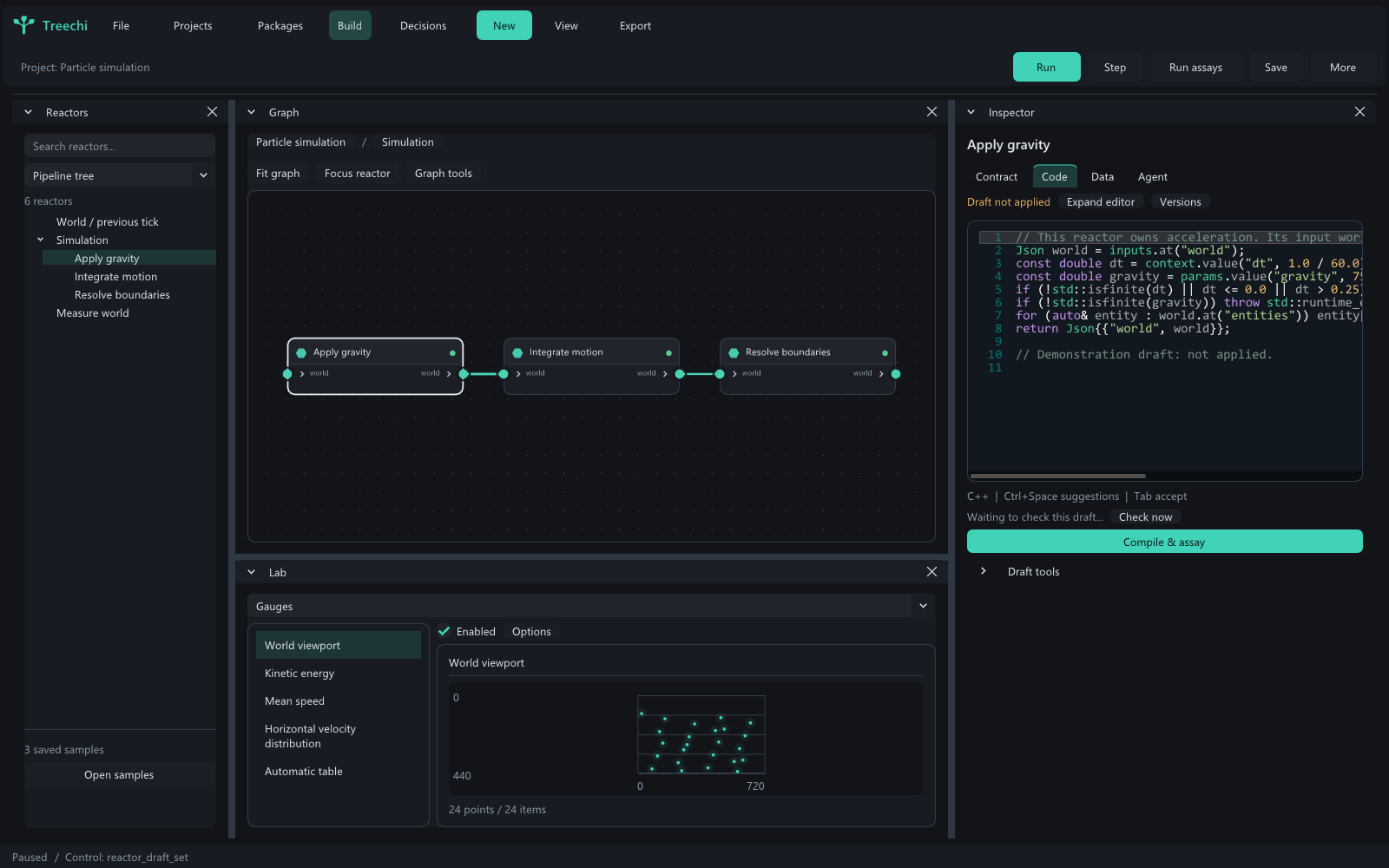Open the Decisions menu
1389x868 pixels.
423,25
